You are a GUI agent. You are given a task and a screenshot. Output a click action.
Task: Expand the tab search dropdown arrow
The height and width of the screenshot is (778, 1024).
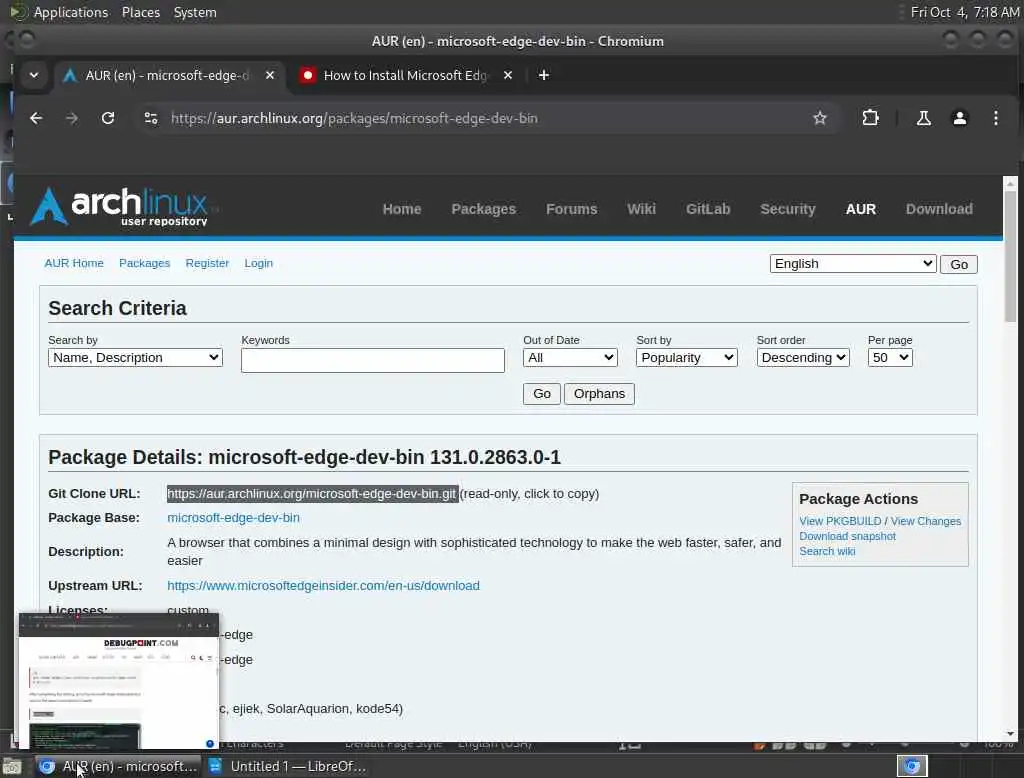34,75
